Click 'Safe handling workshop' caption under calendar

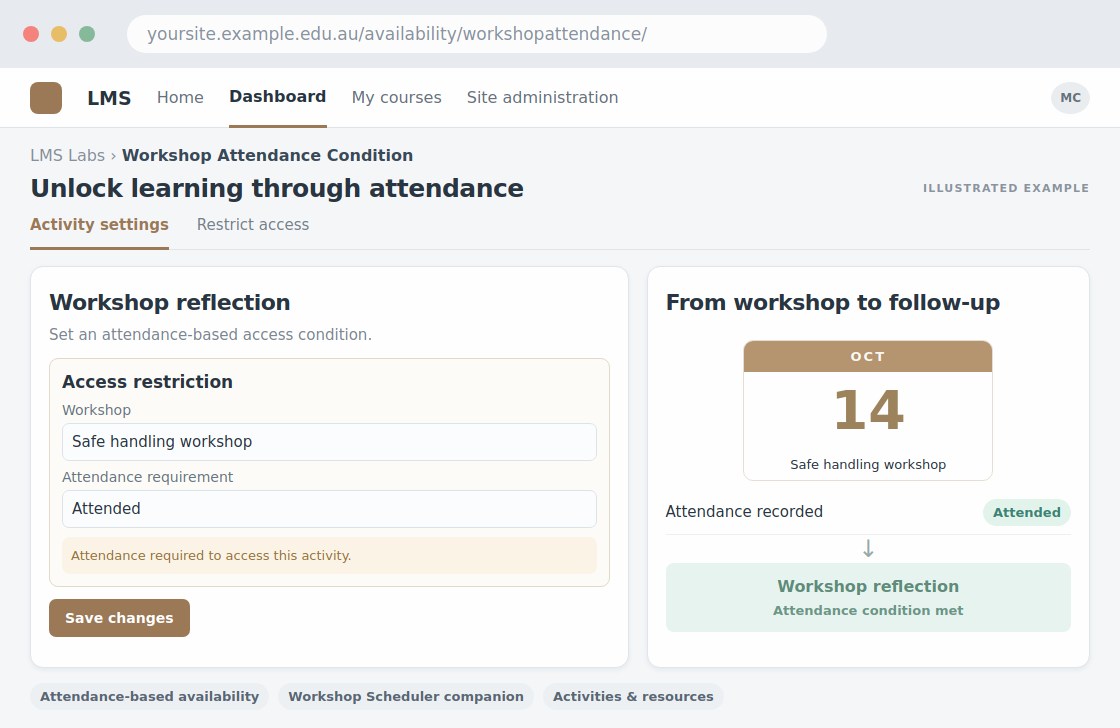coord(868,465)
